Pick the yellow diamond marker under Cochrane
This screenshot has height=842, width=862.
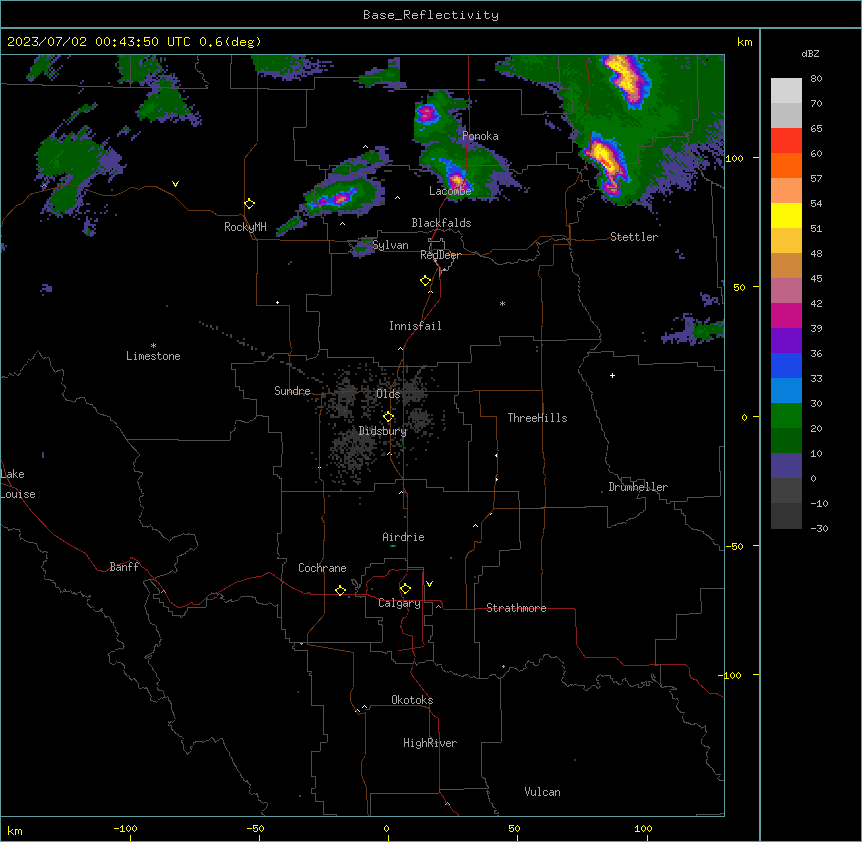point(340,590)
